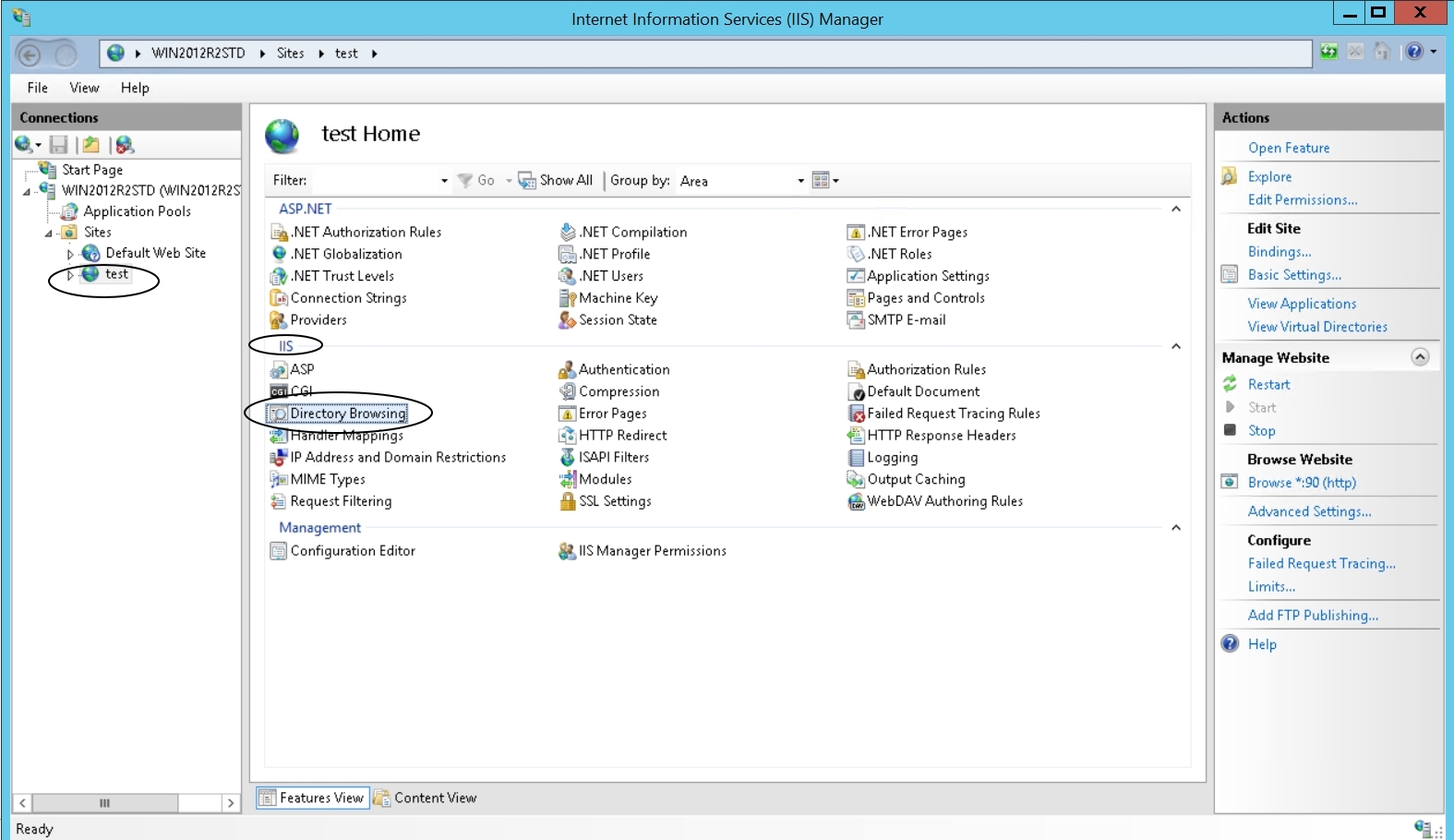Click the Sites breadcrumb in address bar
The image size is (1454, 840).
click(x=290, y=54)
